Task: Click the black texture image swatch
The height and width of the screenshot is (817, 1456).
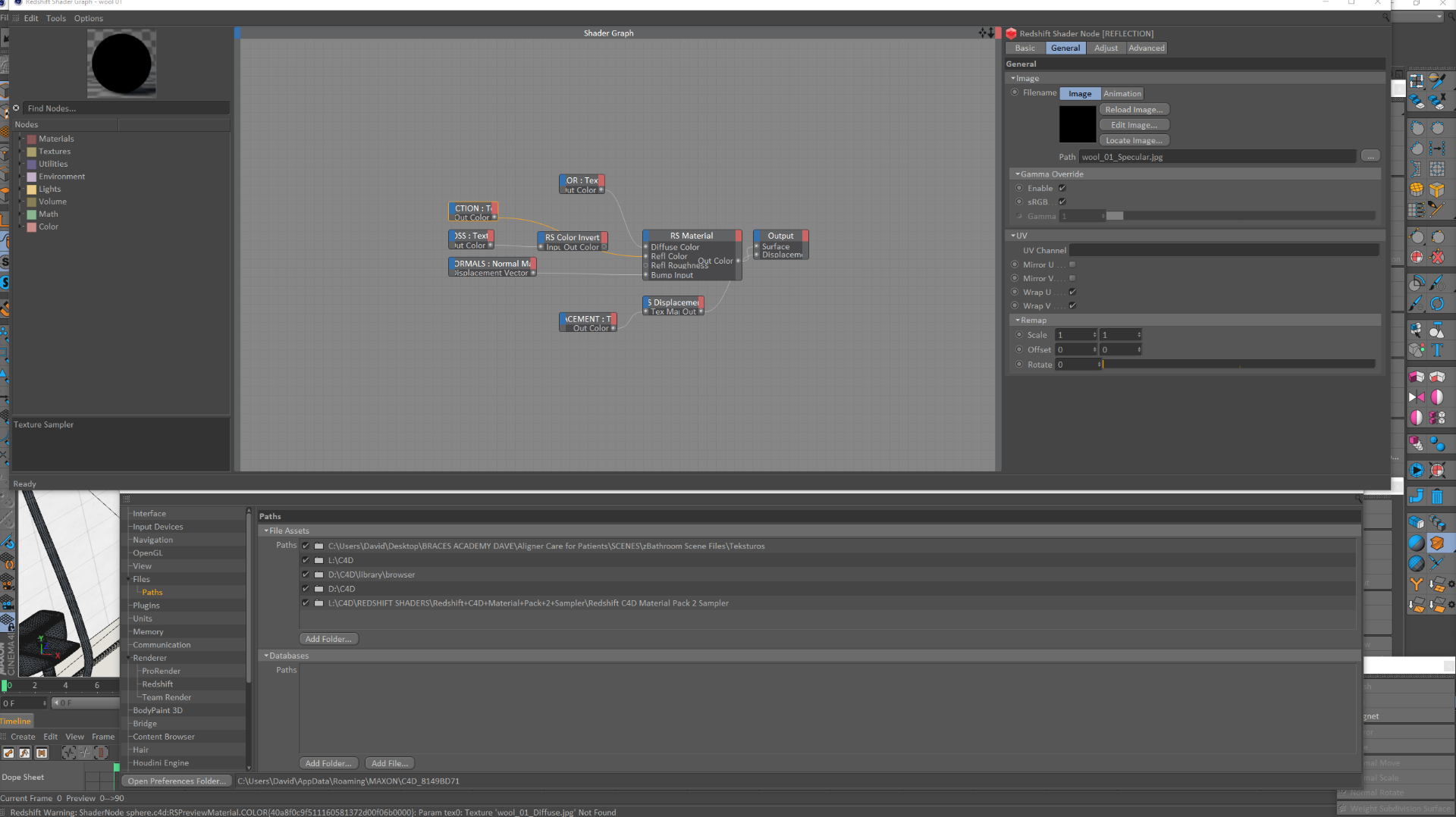Action: click(1078, 124)
